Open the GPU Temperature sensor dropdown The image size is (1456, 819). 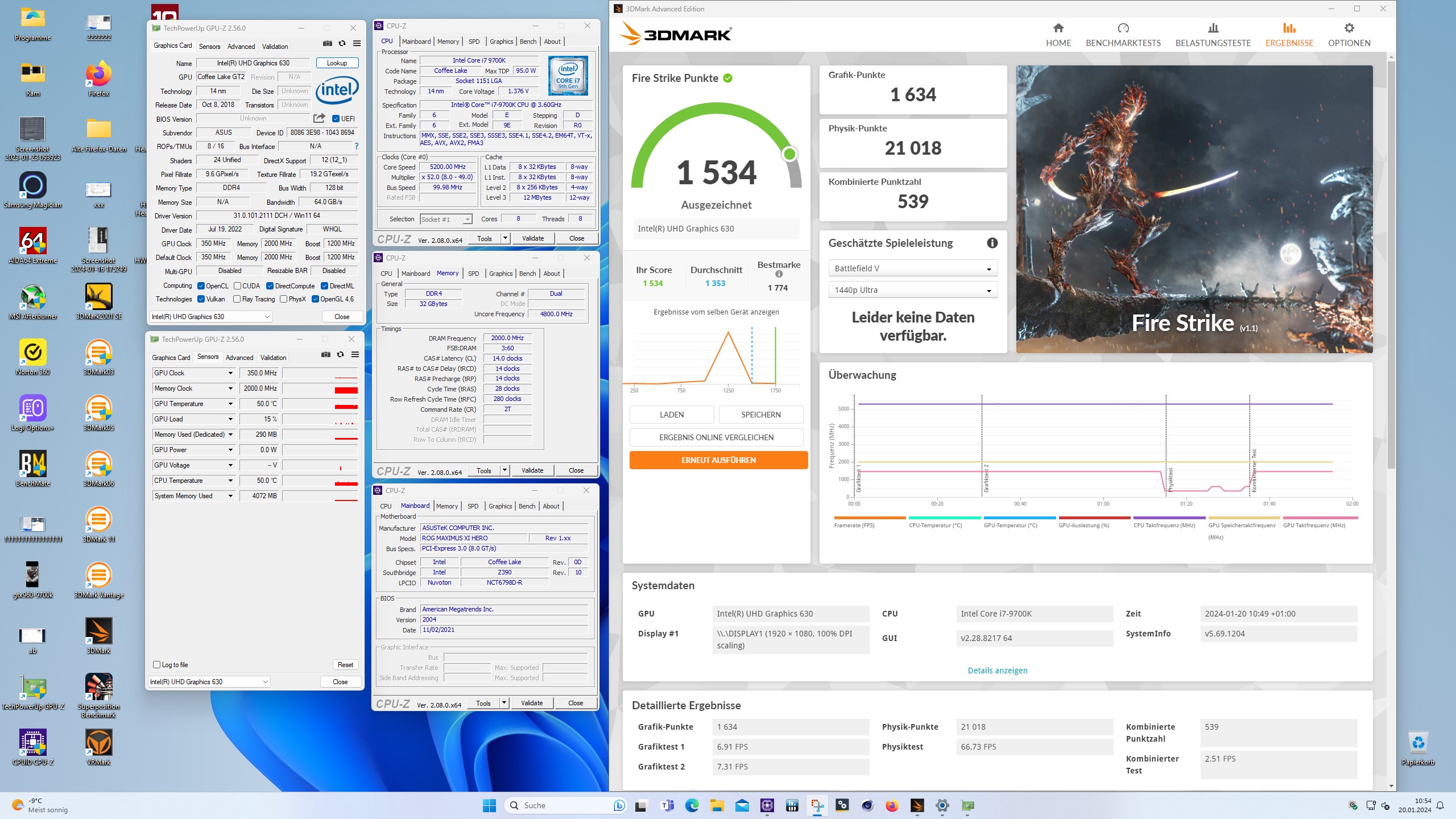[x=230, y=404]
